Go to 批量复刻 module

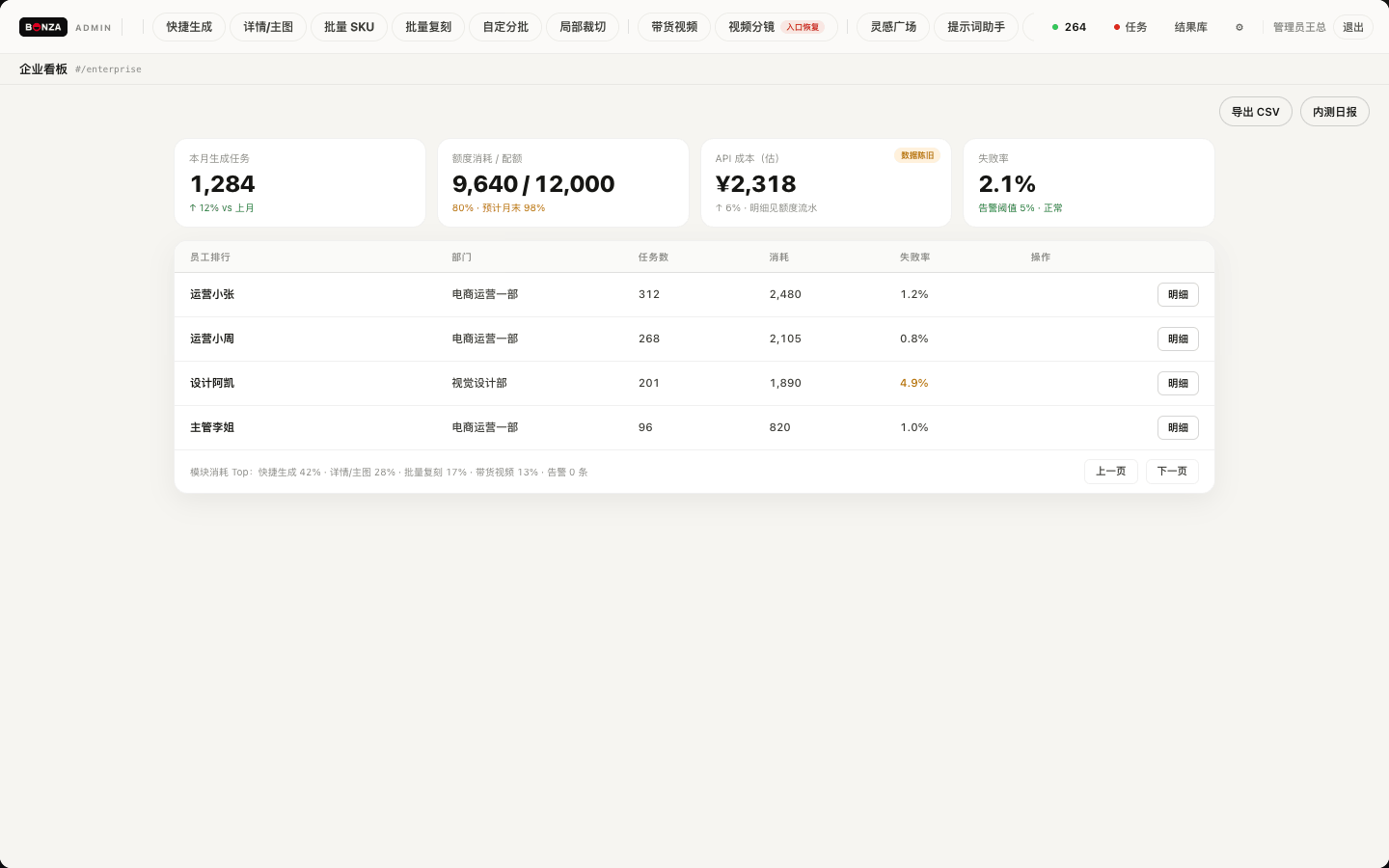pos(428,27)
